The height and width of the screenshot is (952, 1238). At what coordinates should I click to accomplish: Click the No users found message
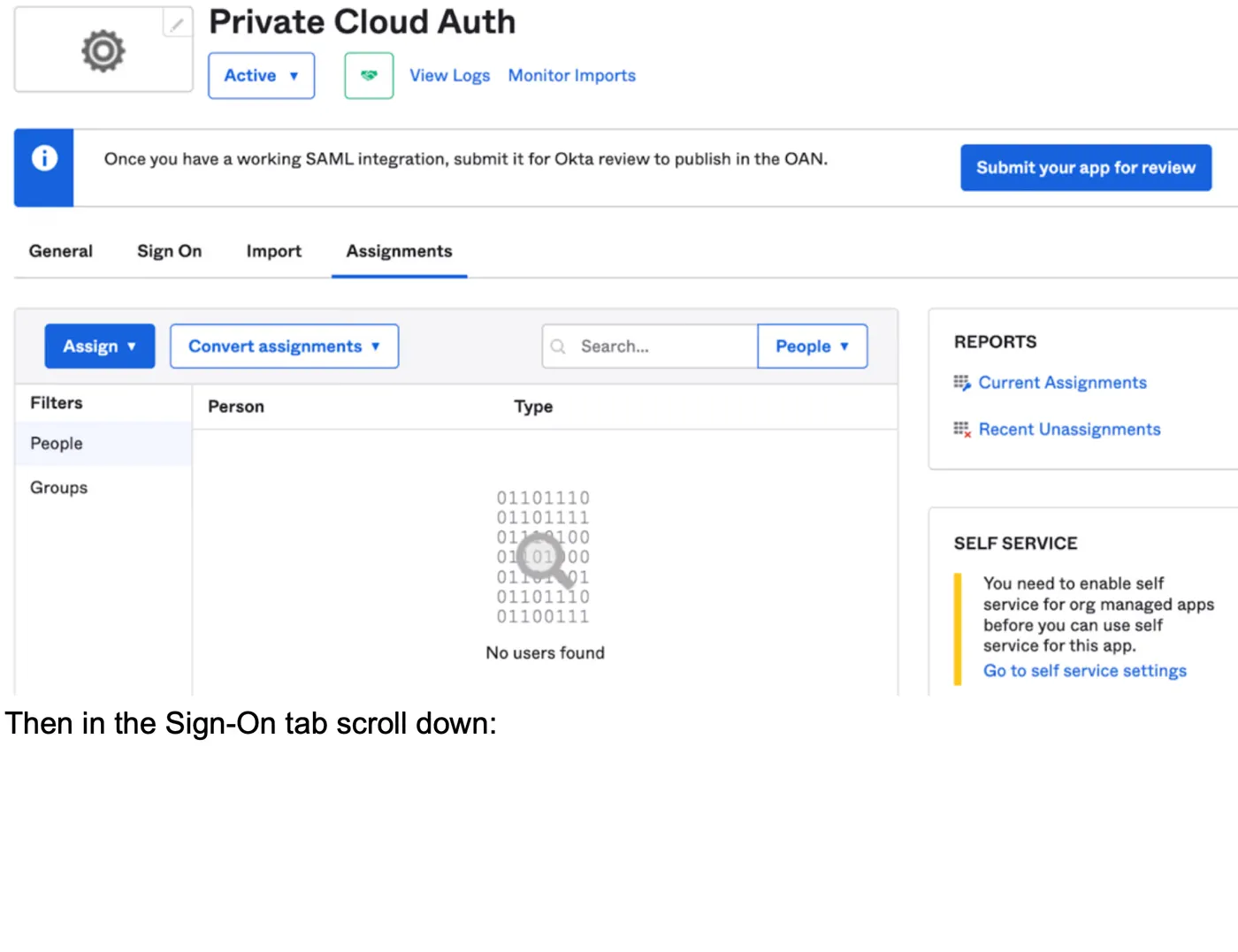pyautogui.click(x=545, y=653)
